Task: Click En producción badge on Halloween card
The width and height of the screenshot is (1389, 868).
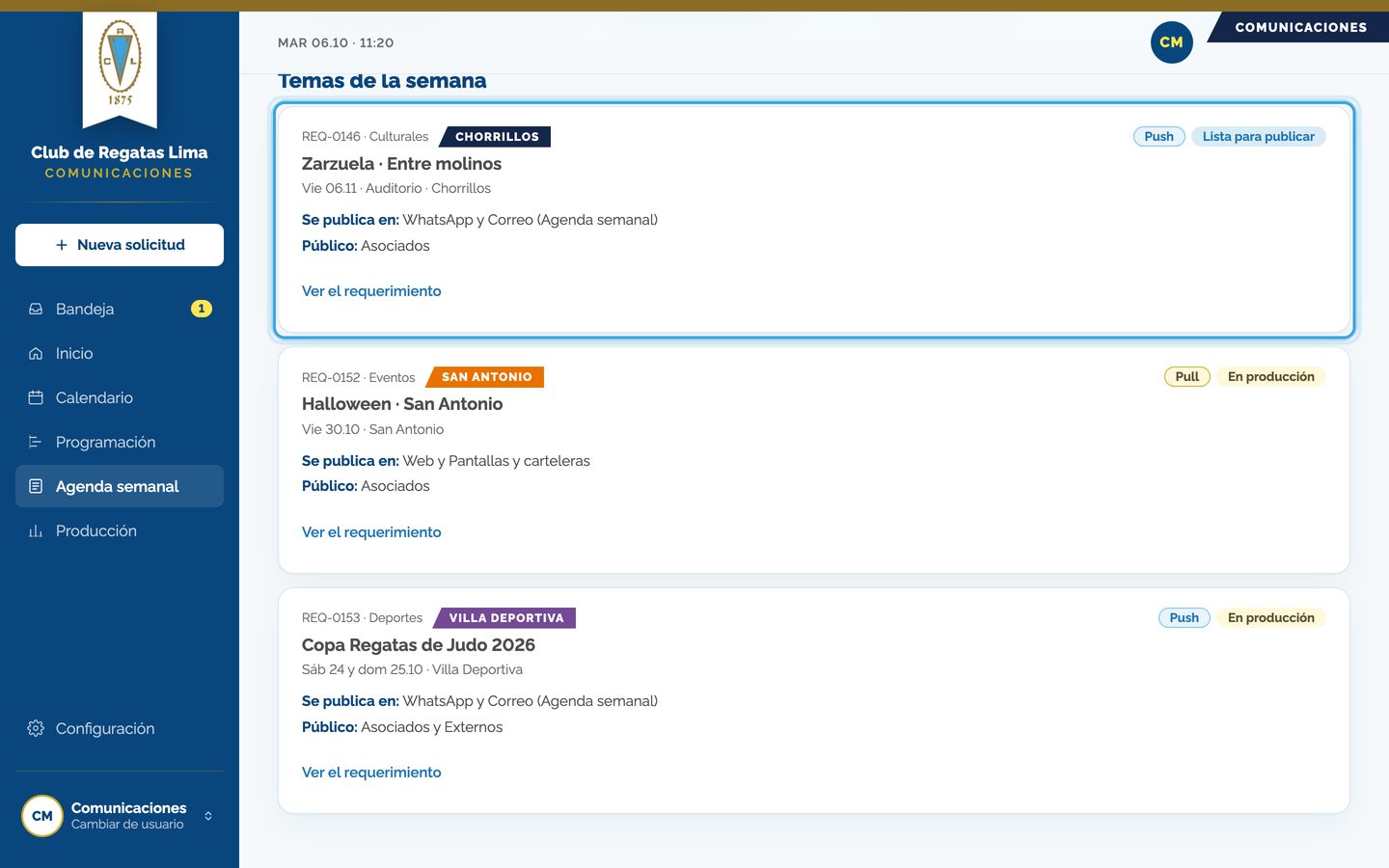Action: click(1270, 377)
